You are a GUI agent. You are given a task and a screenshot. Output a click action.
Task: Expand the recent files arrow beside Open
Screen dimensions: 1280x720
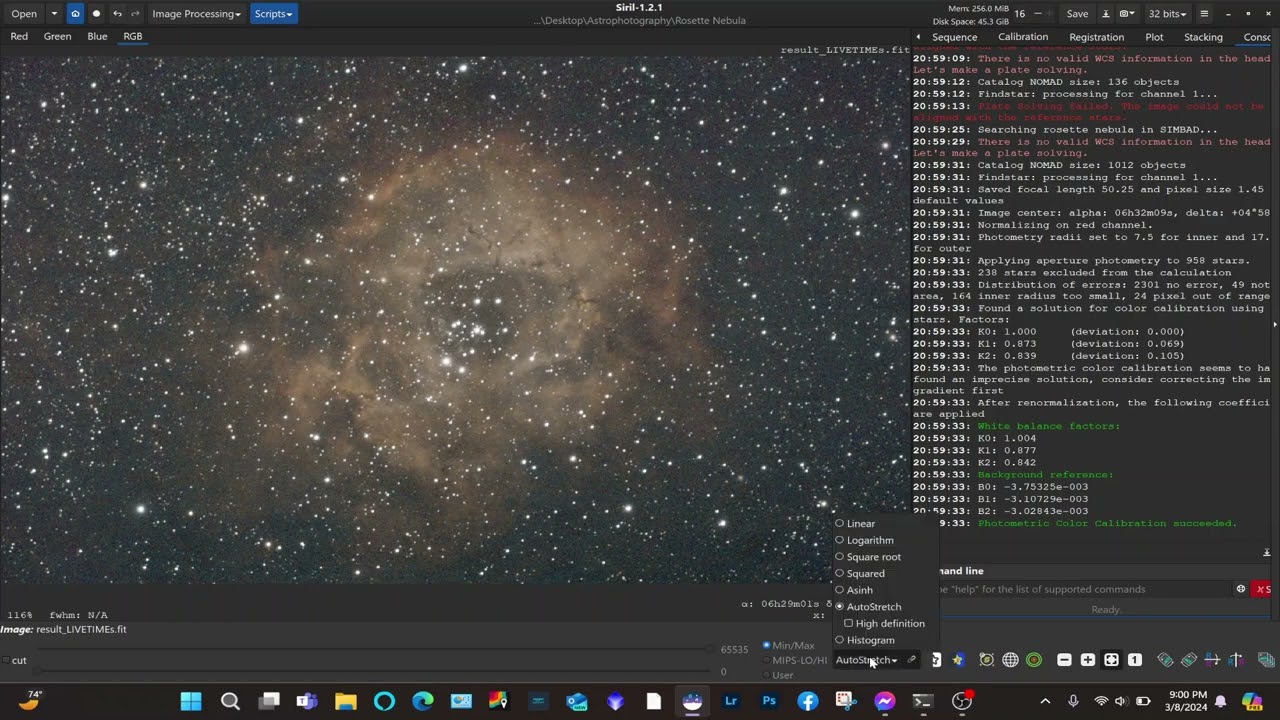click(54, 14)
